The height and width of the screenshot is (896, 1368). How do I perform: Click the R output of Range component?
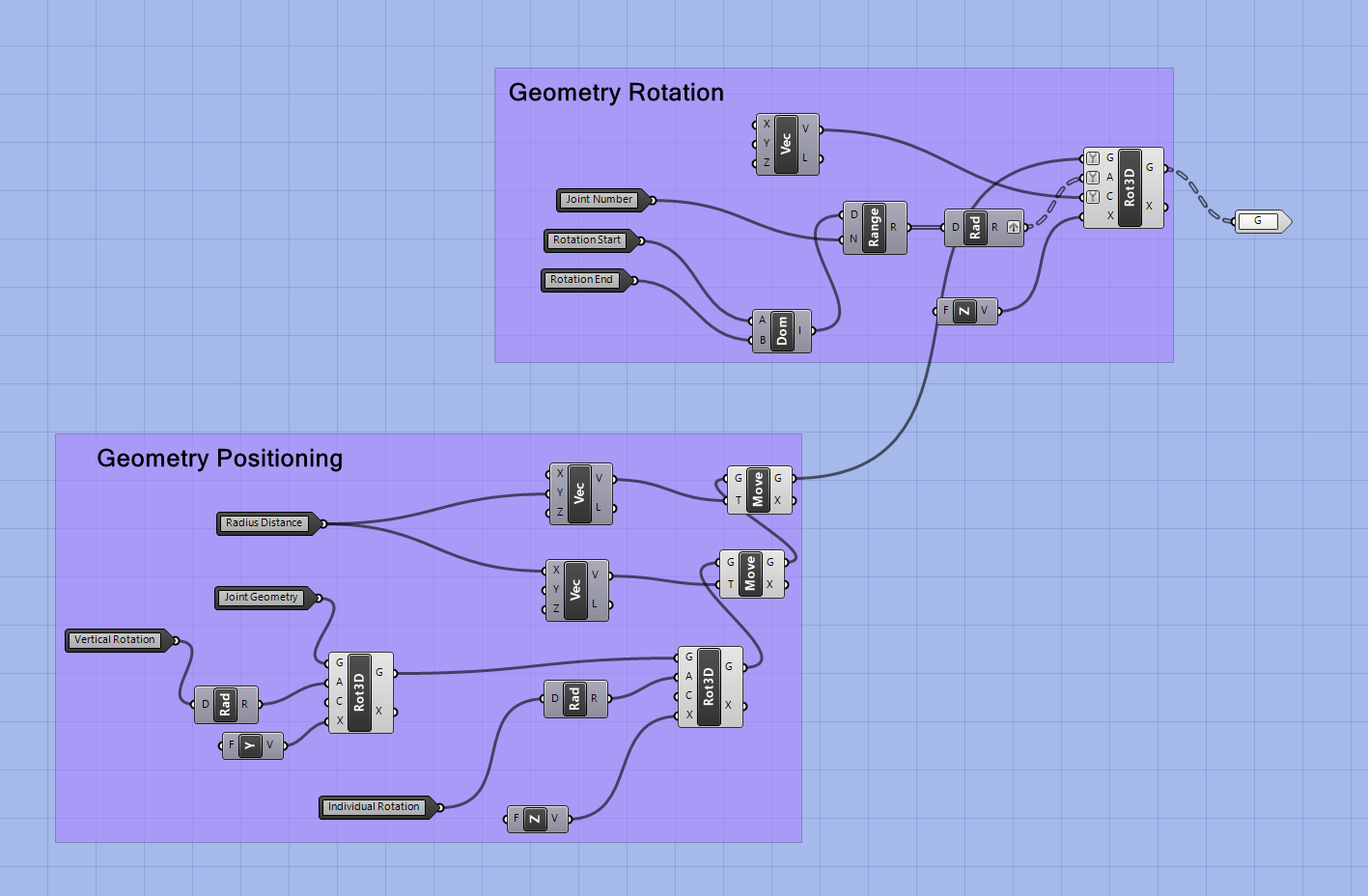[x=894, y=228]
